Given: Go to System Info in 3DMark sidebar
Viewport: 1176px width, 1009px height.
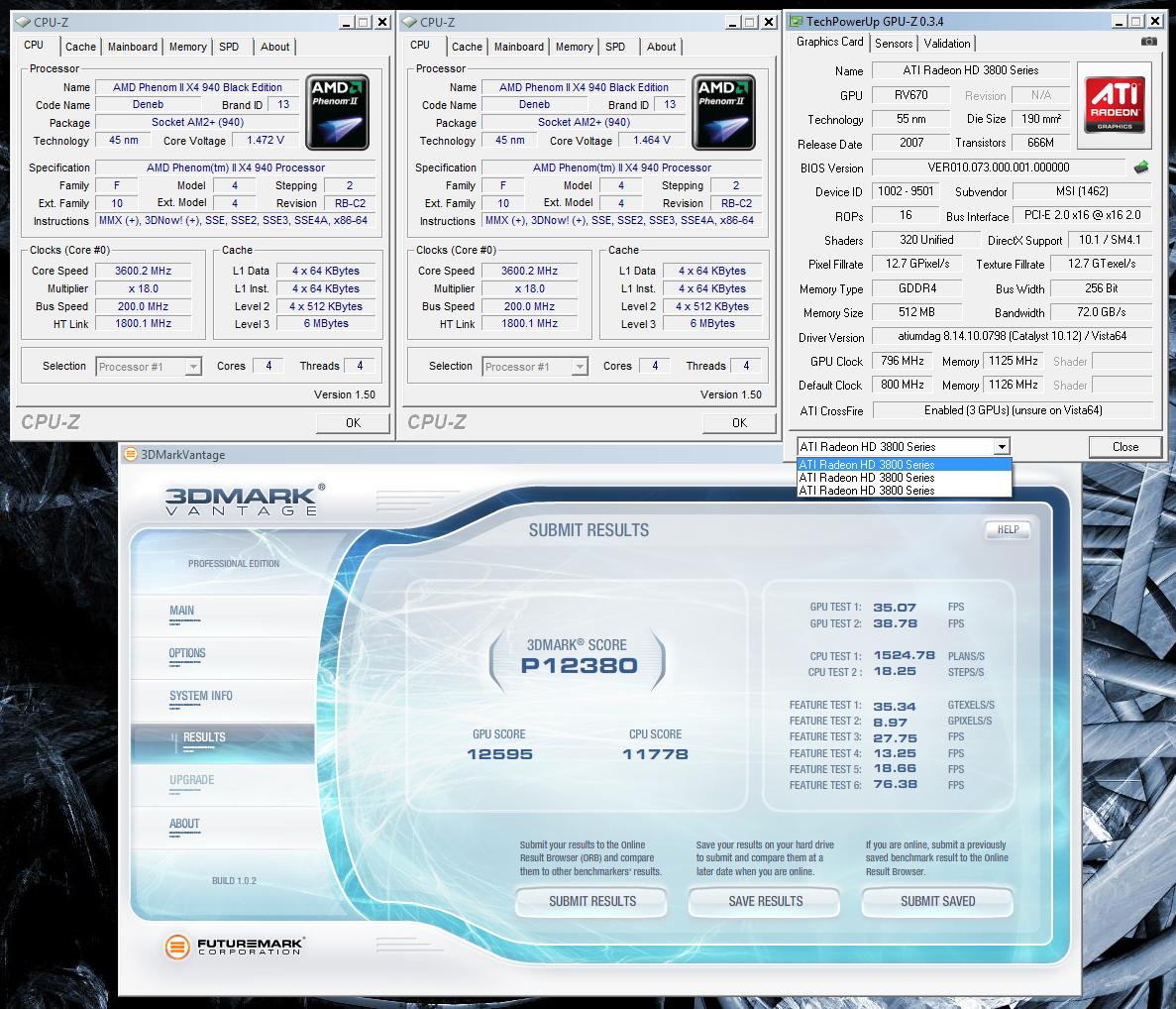Looking at the screenshot, I should (x=200, y=696).
